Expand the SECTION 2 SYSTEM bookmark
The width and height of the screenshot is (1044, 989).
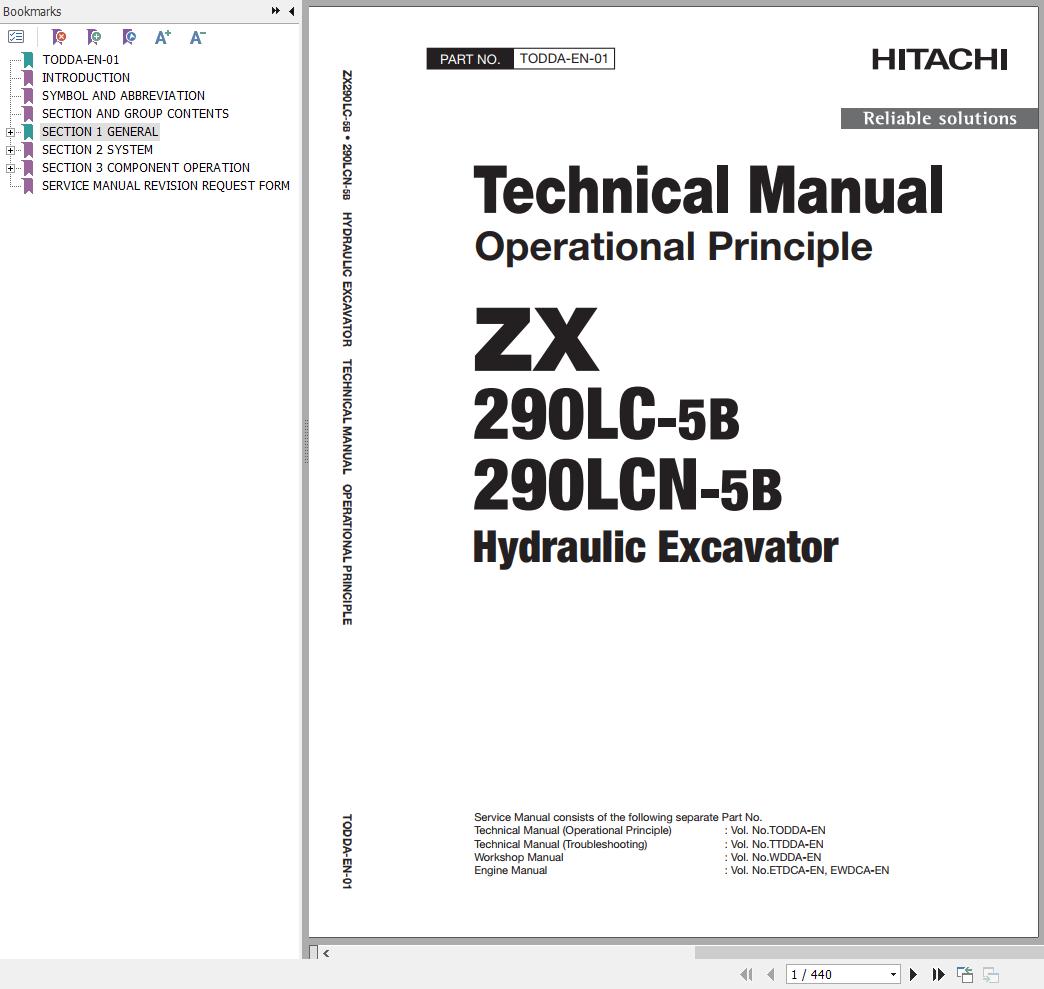click(x=10, y=151)
